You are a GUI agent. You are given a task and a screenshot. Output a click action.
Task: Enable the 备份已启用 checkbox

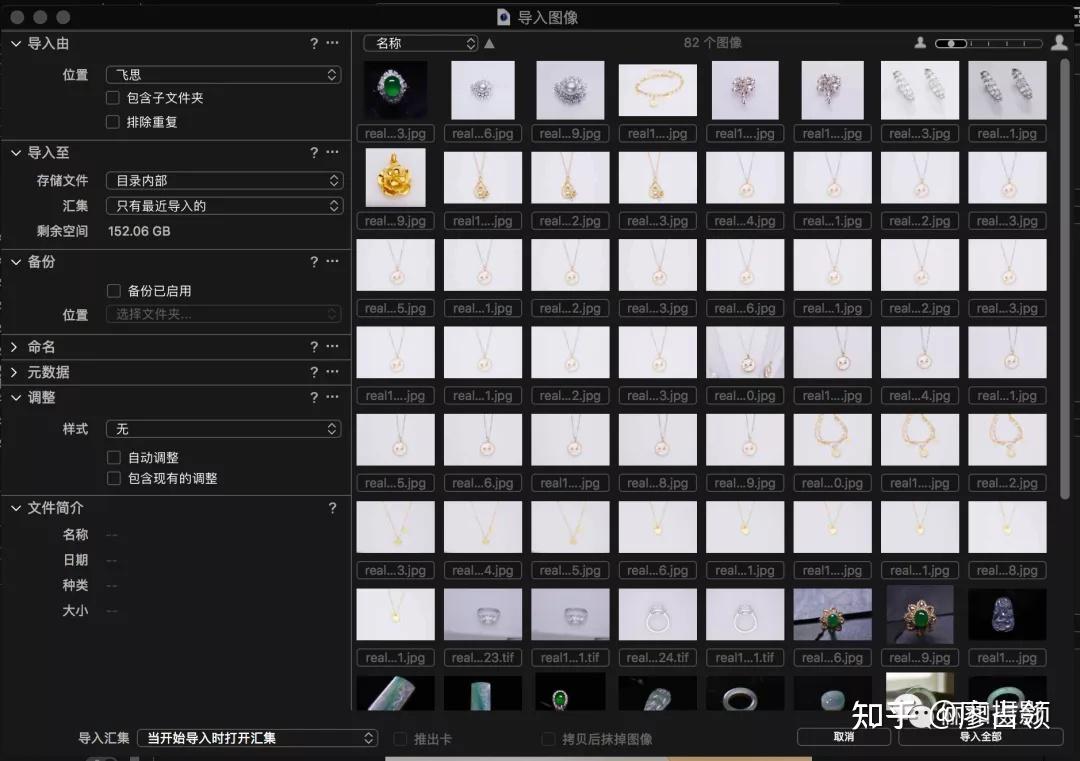coord(114,290)
